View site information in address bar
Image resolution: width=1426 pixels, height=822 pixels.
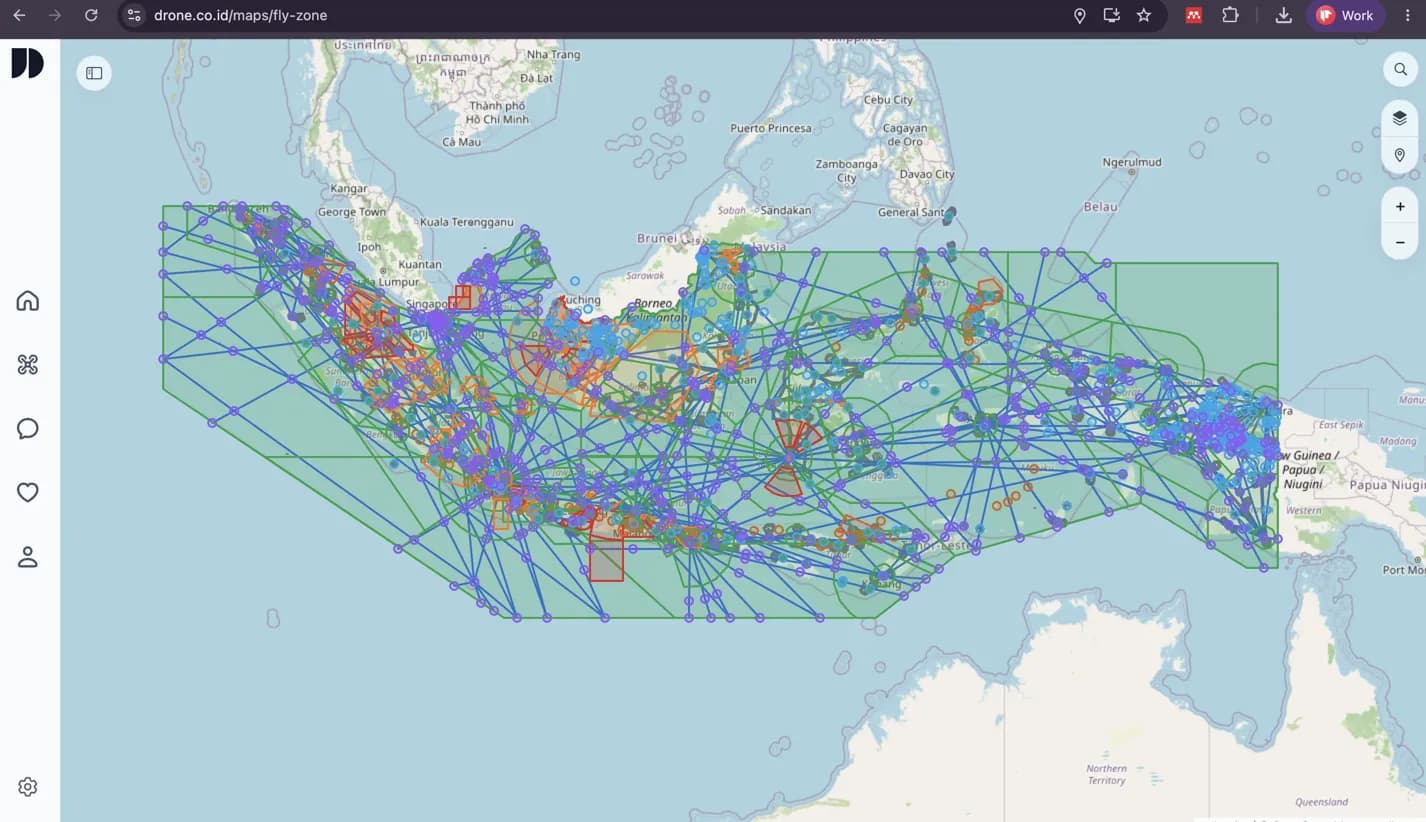tap(135, 15)
